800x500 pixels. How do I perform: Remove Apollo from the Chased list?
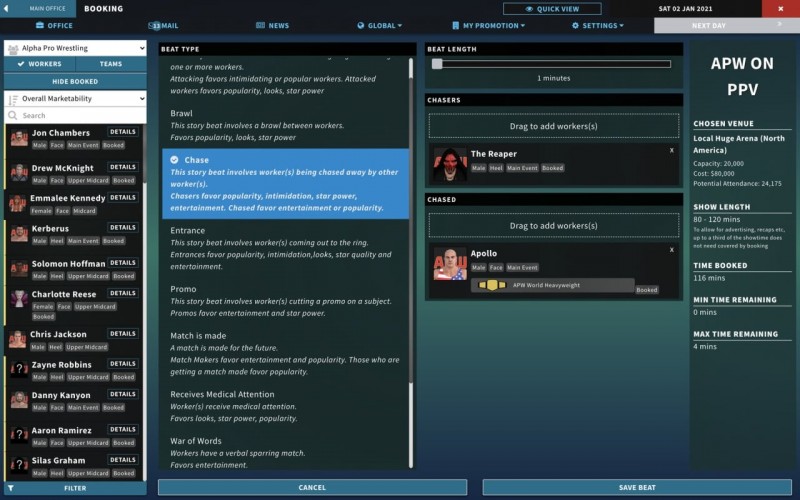(x=671, y=250)
